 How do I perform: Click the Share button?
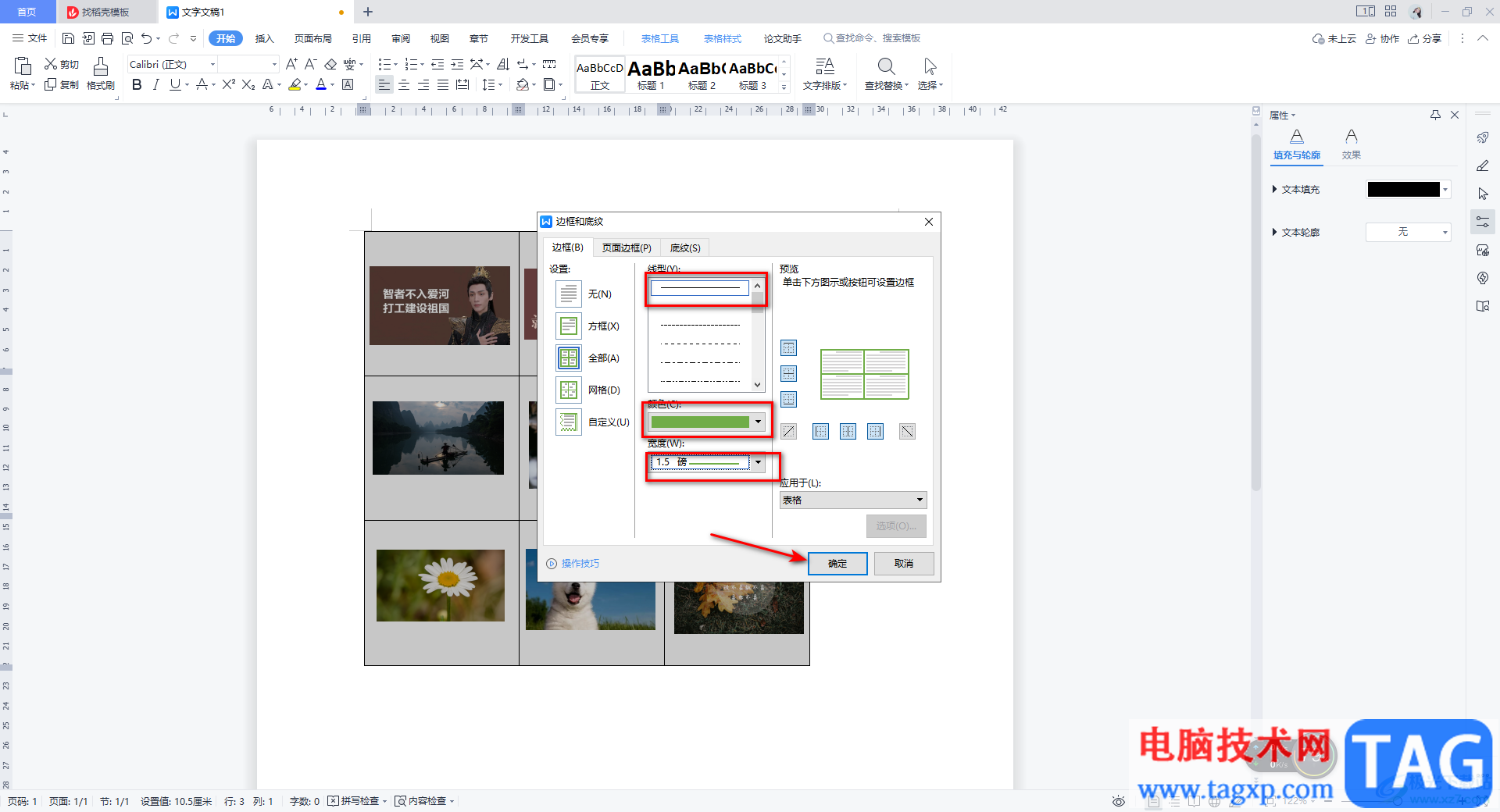pos(1425,38)
